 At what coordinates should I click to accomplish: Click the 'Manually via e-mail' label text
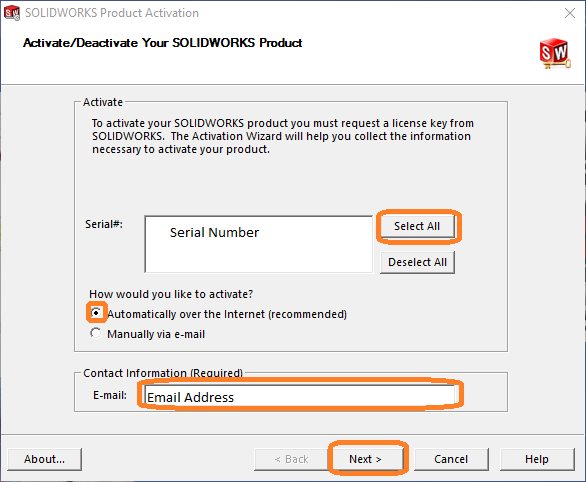coord(156,334)
